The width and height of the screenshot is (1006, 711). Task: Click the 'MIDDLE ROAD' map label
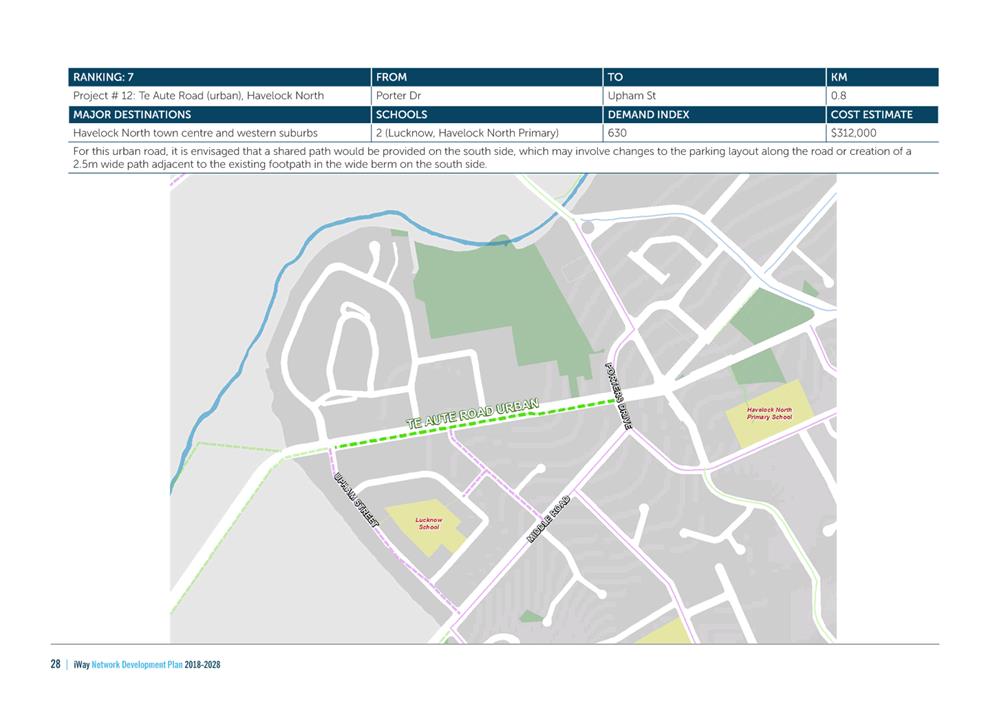coord(549,519)
